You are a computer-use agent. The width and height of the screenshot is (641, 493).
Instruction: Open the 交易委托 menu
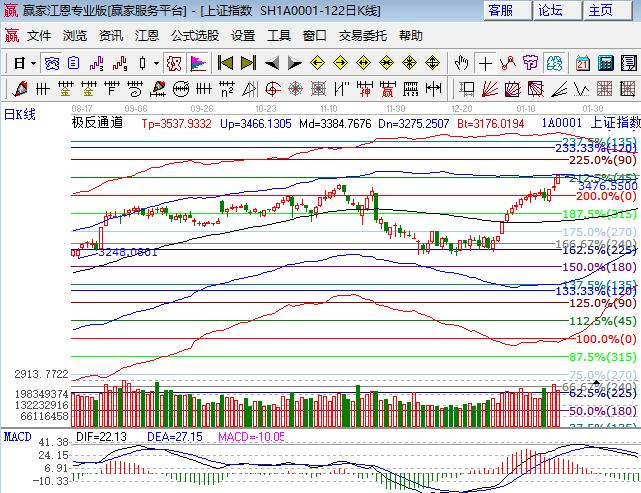[363, 35]
